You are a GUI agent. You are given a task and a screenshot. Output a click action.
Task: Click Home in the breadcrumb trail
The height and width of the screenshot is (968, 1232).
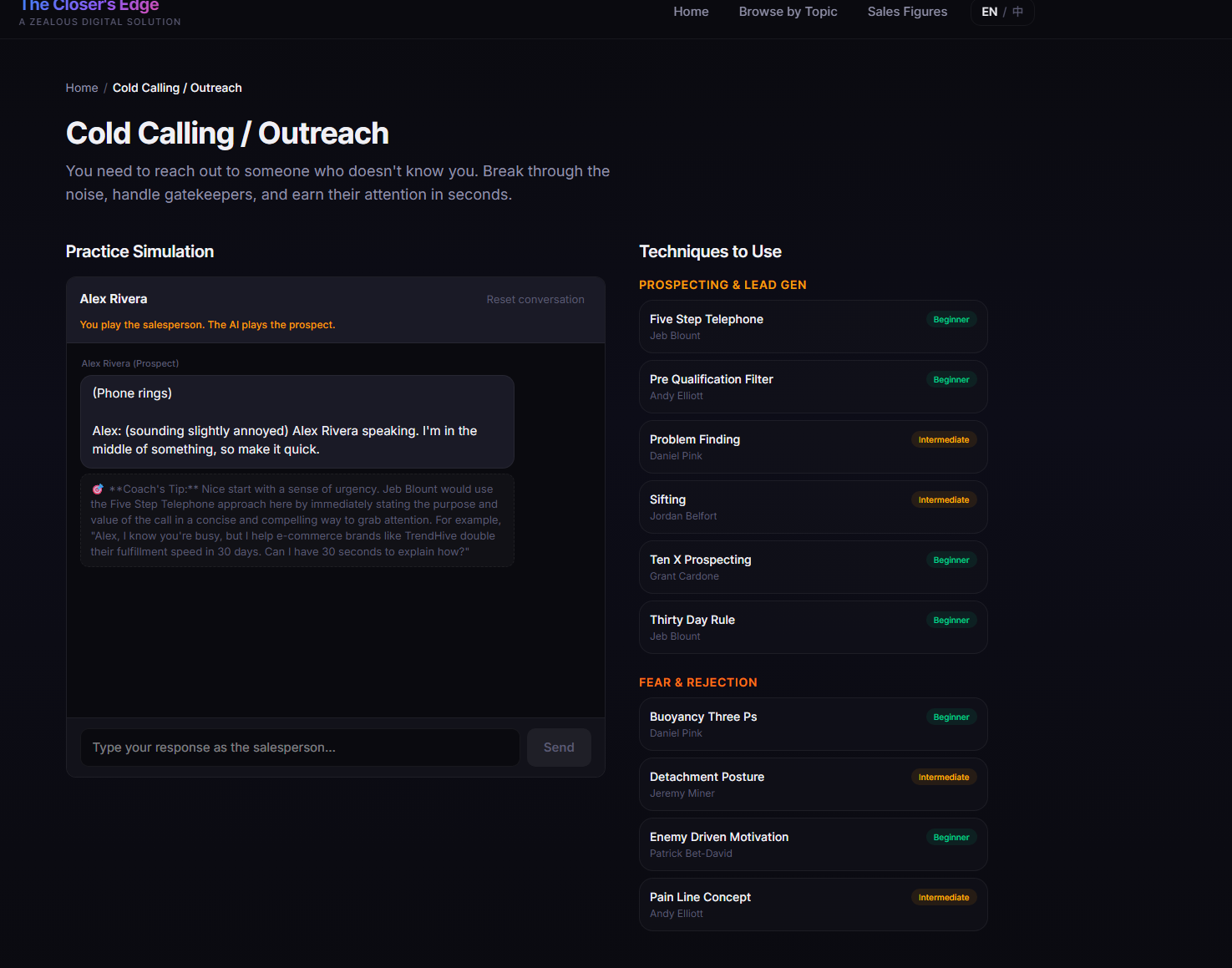pos(81,87)
